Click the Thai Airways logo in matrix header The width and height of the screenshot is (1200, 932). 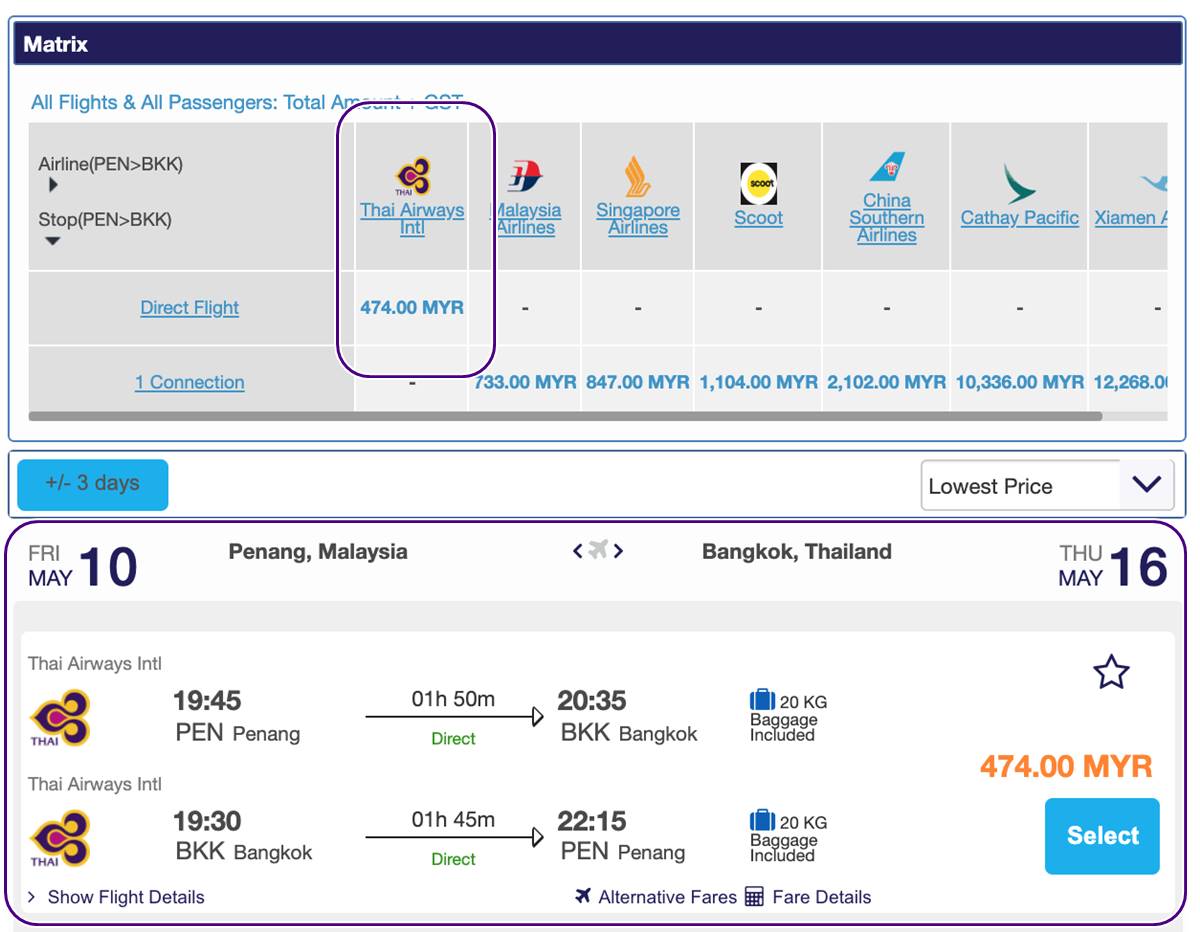pyautogui.click(x=412, y=178)
